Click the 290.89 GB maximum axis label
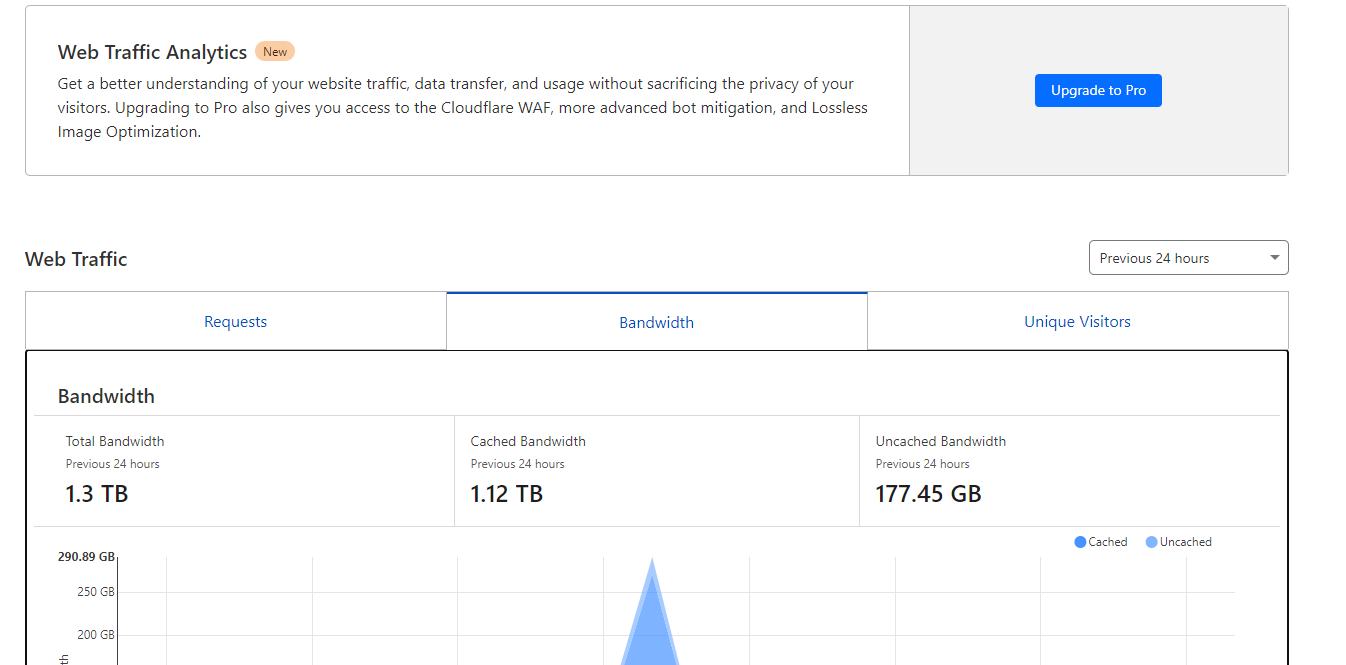The height and width of the screenshot is (665, 1346). (x=86, y=557)
